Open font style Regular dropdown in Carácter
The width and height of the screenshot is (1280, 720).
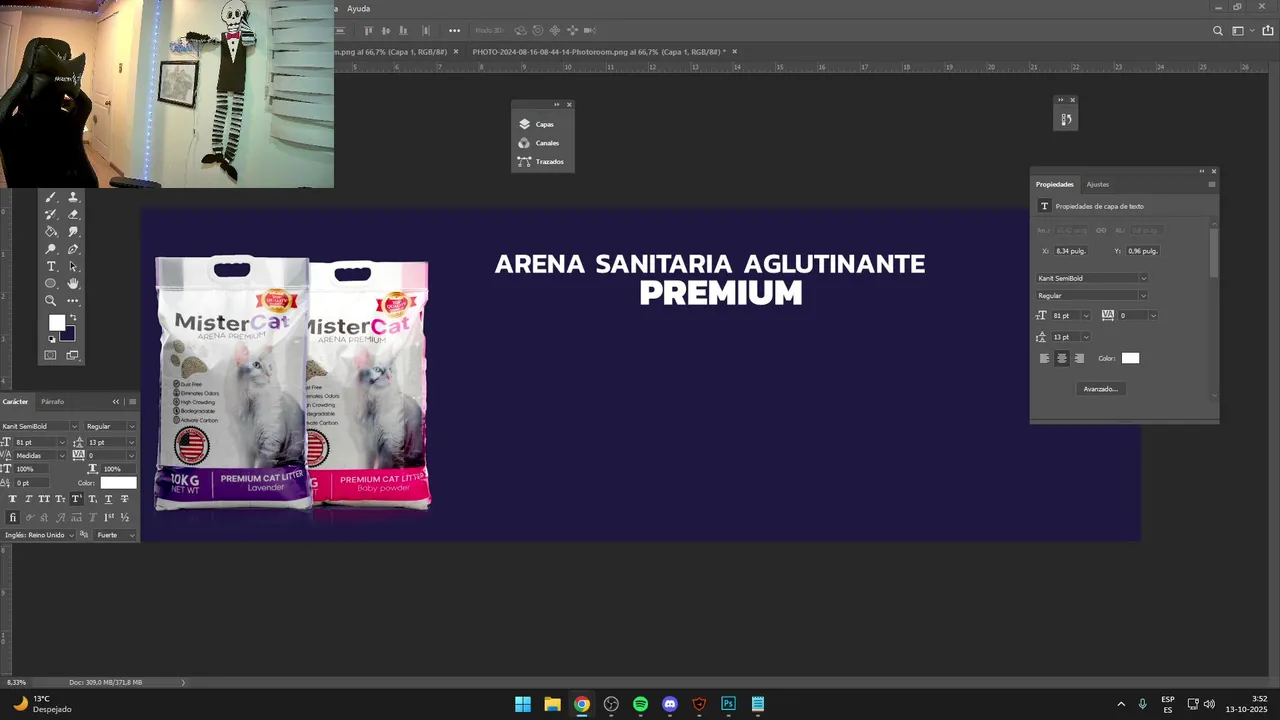[132, 427]
